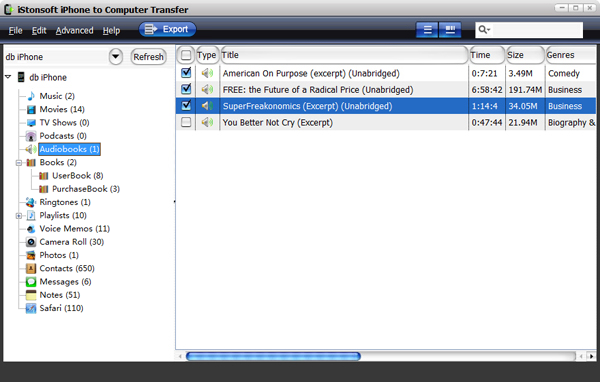Click the Movies film icon

pyautogui.click(x=31, y=109)
